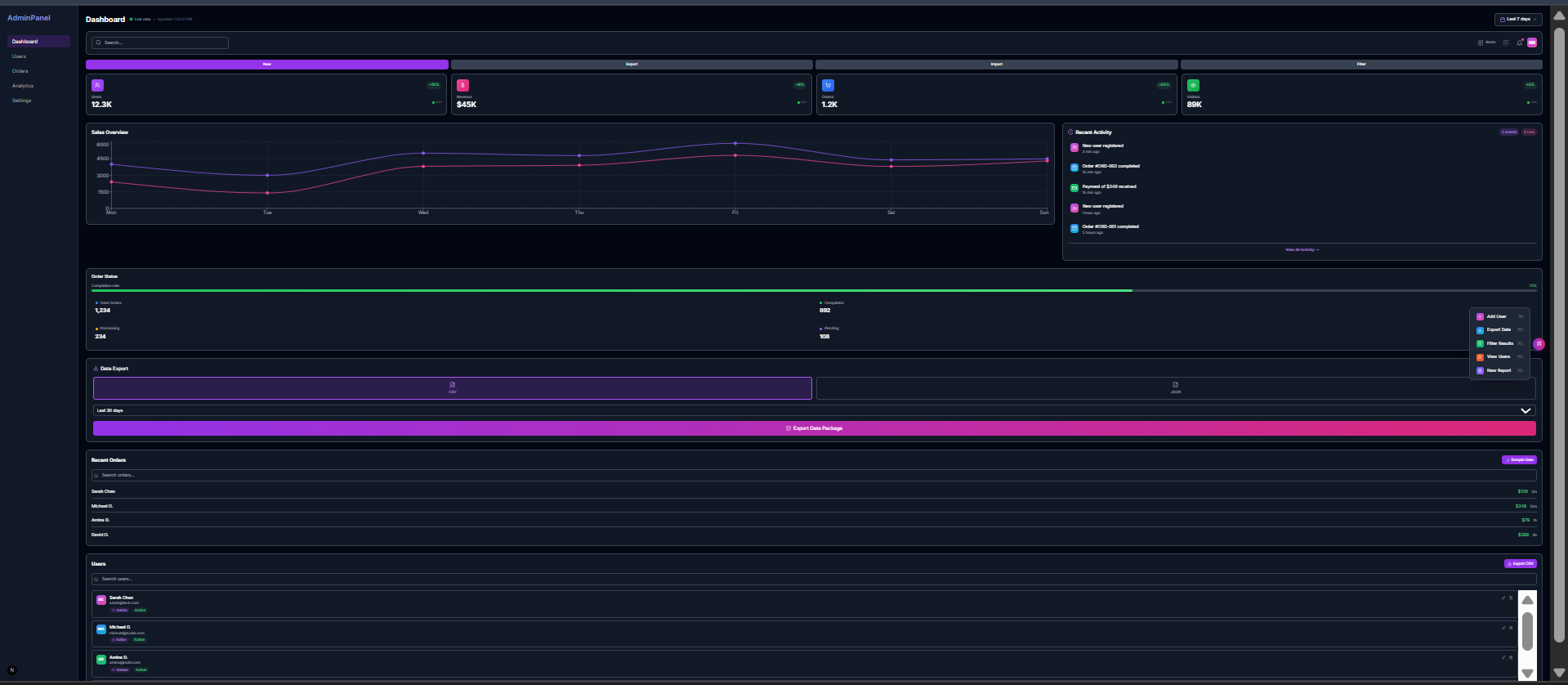The width and height of the screenshot is (1568, 685).
Task: Delete Michael O. using the trash icon
Action: coord(1511,628)
